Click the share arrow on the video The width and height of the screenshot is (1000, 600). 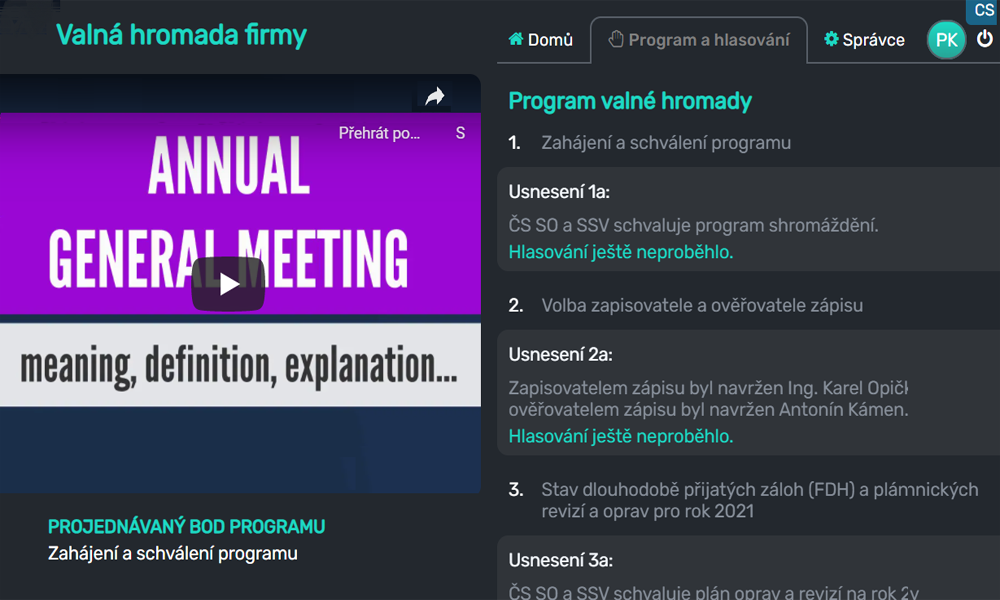436,96
